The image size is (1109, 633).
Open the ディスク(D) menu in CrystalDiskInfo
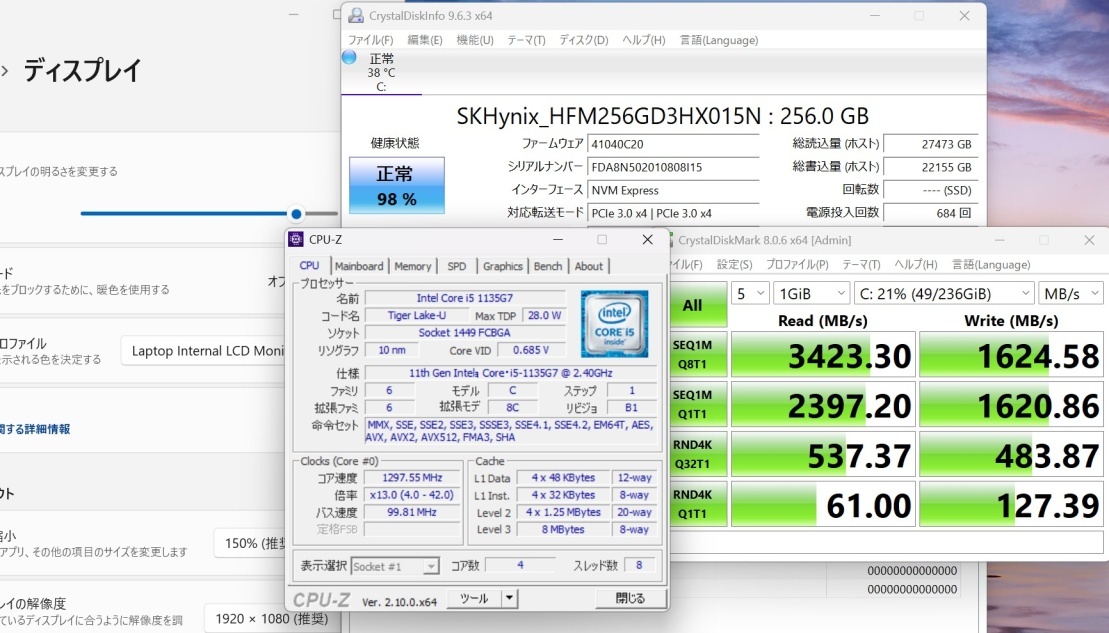coord(583,40)
